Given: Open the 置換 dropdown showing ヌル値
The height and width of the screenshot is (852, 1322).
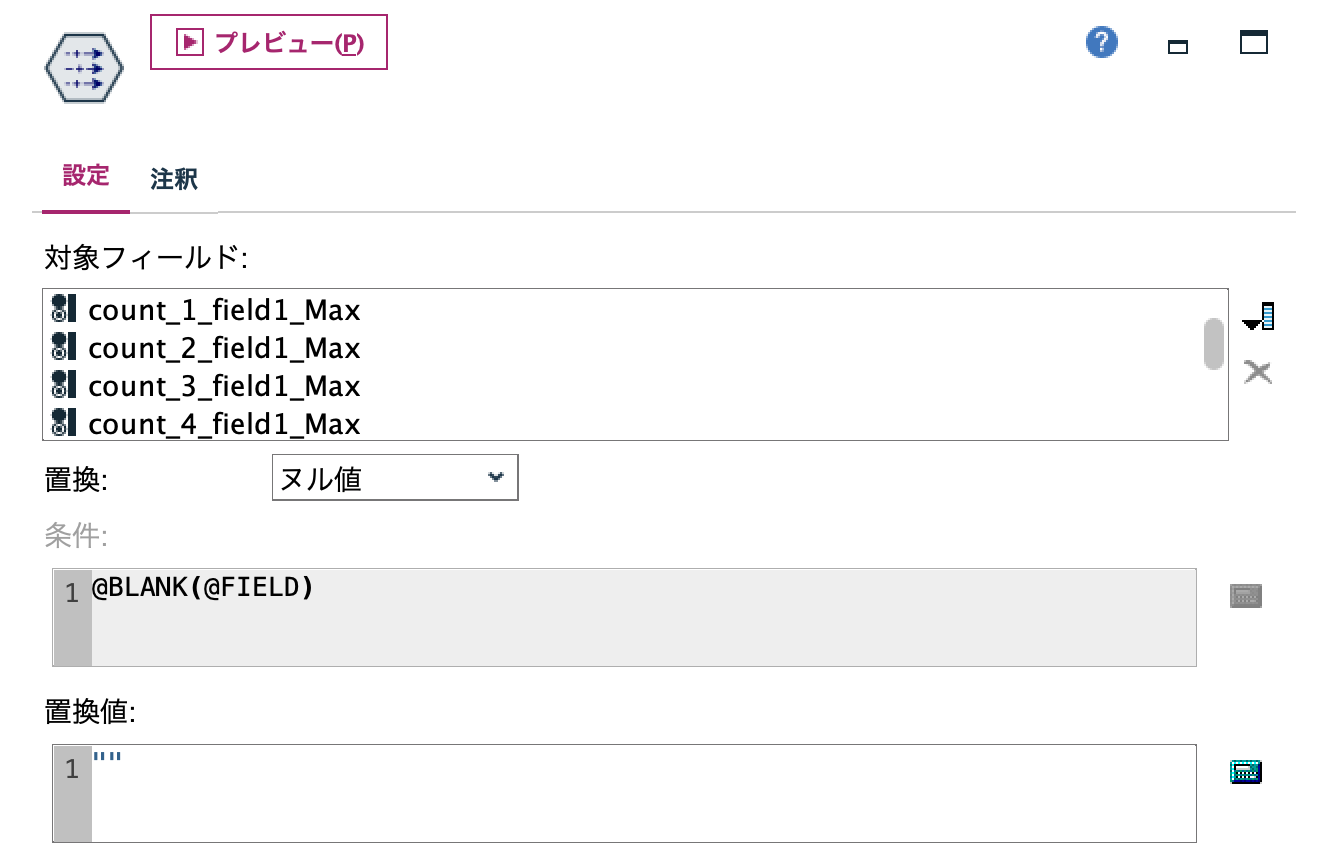Looking at the screenshot, I should coord(395,477).
